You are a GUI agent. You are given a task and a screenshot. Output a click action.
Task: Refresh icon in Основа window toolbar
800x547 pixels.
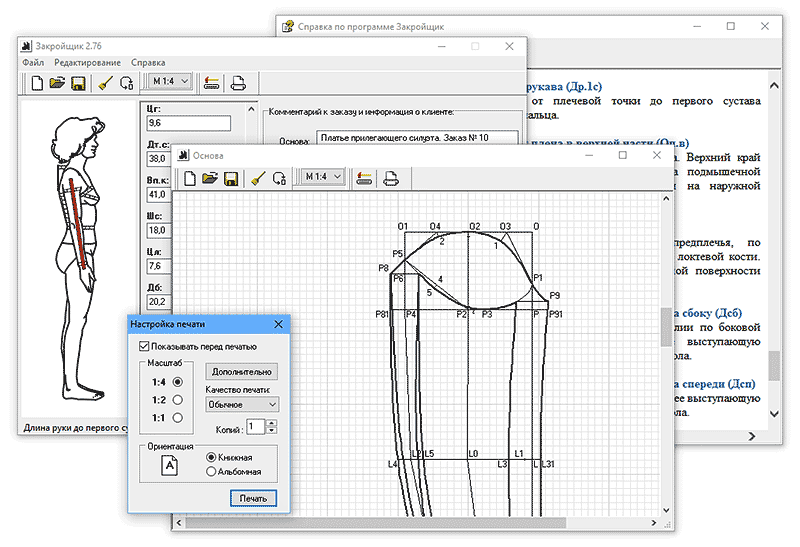click(279, 179)
